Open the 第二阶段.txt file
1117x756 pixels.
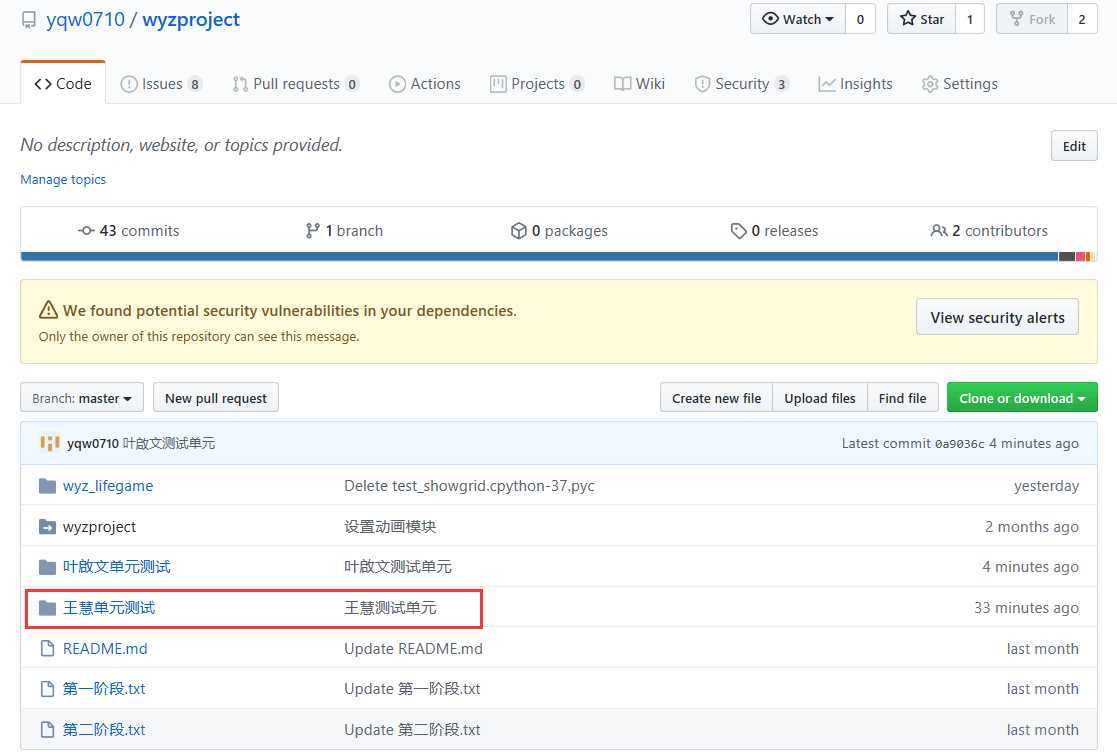104,730
